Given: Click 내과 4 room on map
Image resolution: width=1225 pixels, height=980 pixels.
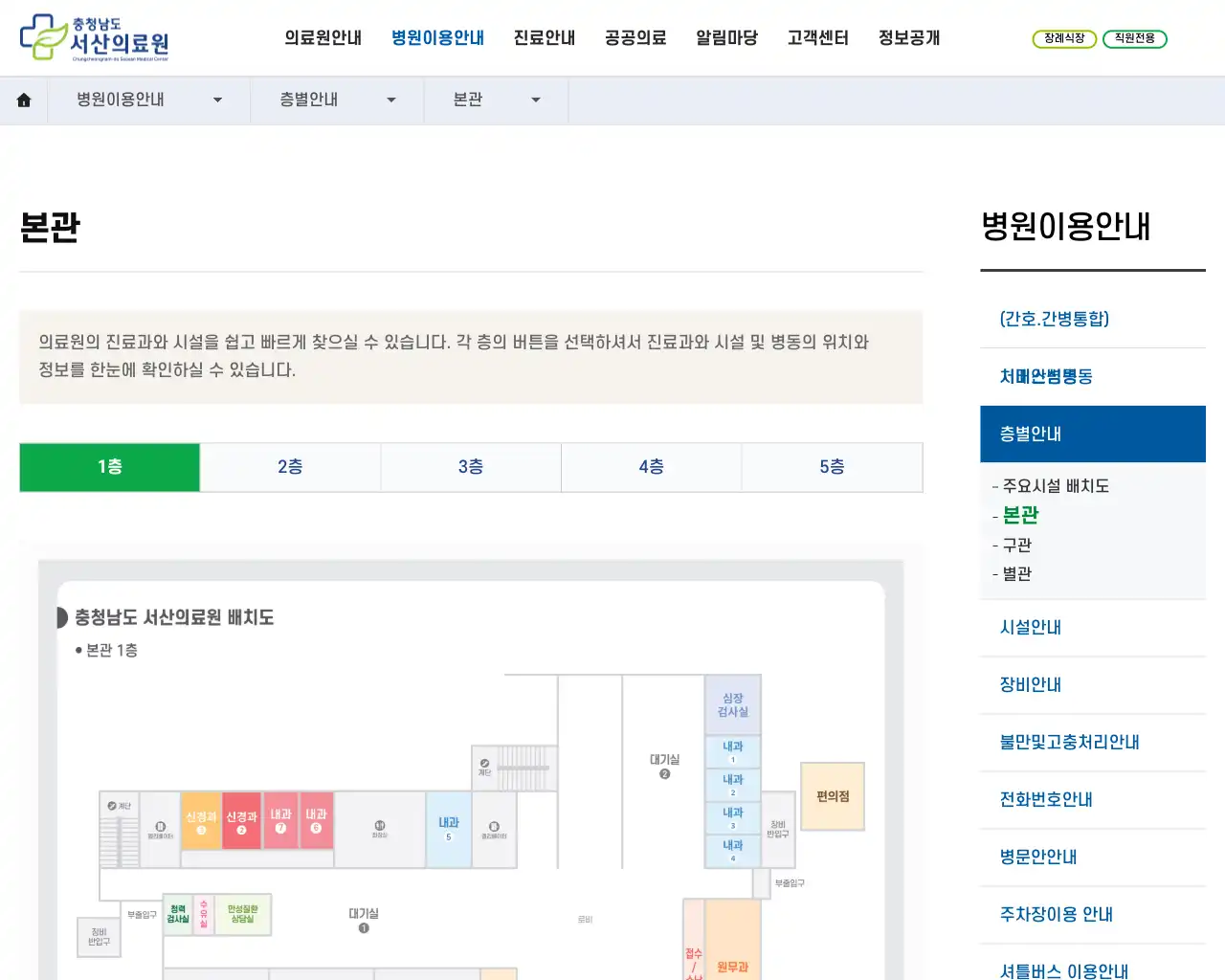Looking at the screenshot, I should [x=733, y=850].
